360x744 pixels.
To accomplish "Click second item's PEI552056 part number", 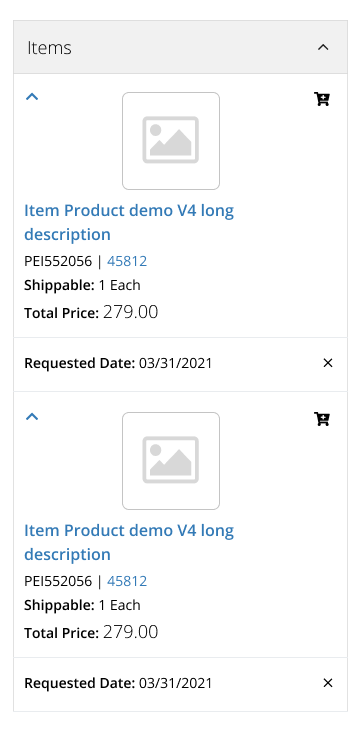I will 58,581.
